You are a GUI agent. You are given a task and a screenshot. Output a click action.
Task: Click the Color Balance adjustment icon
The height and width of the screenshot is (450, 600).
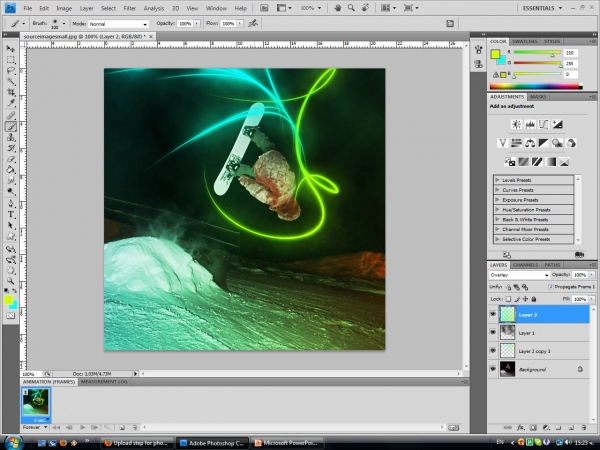click(x=530, y=143)
